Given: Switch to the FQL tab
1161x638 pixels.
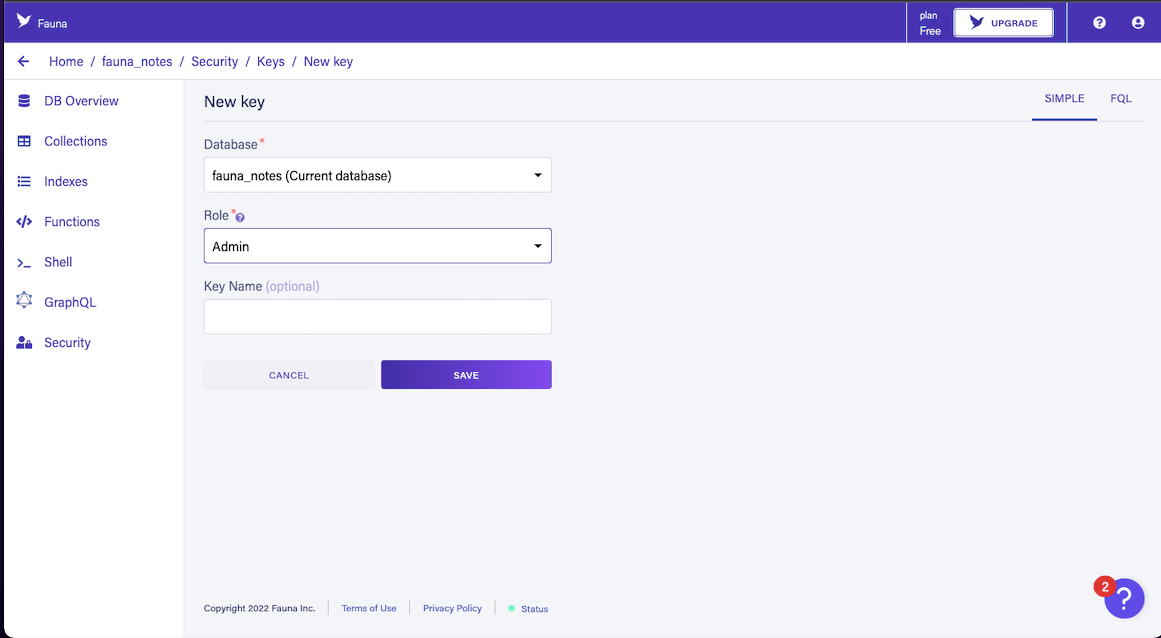Looking at the screenshot, I should (1120, 98).
